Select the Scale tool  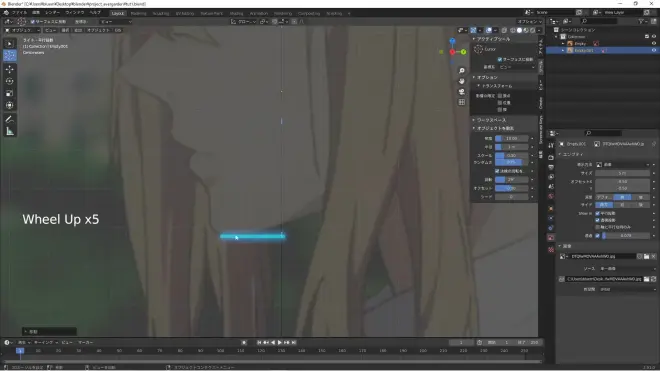pyautogui.click(x=10, y=93)
